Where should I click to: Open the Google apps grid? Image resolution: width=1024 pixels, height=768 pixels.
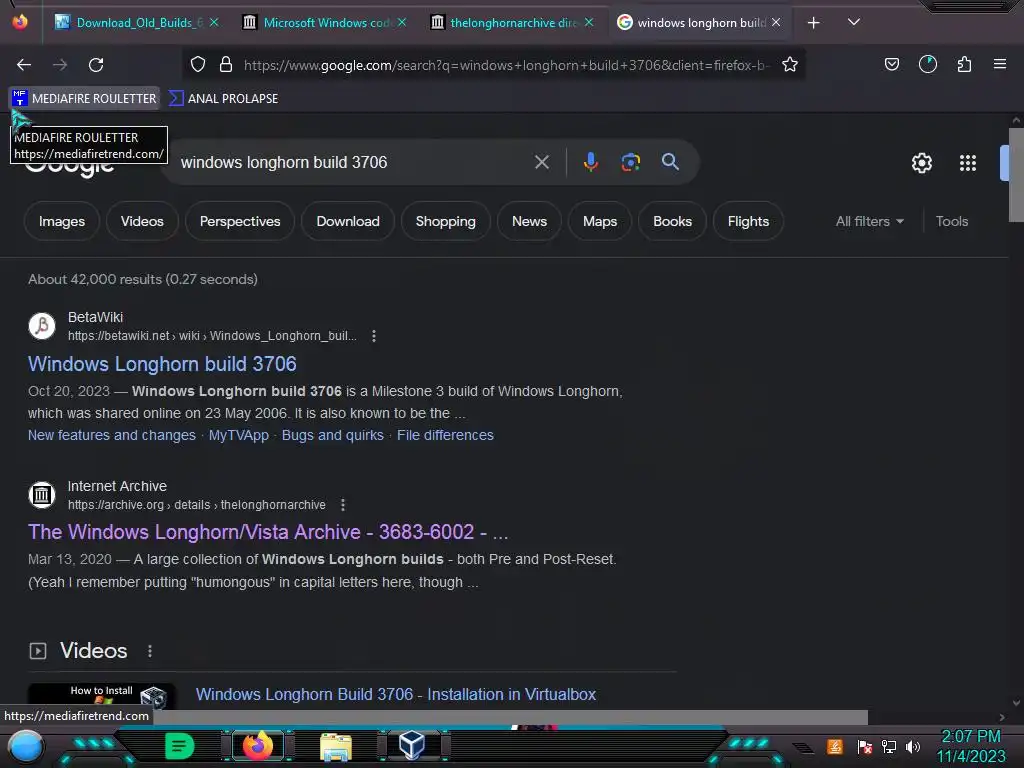point(968,163)
